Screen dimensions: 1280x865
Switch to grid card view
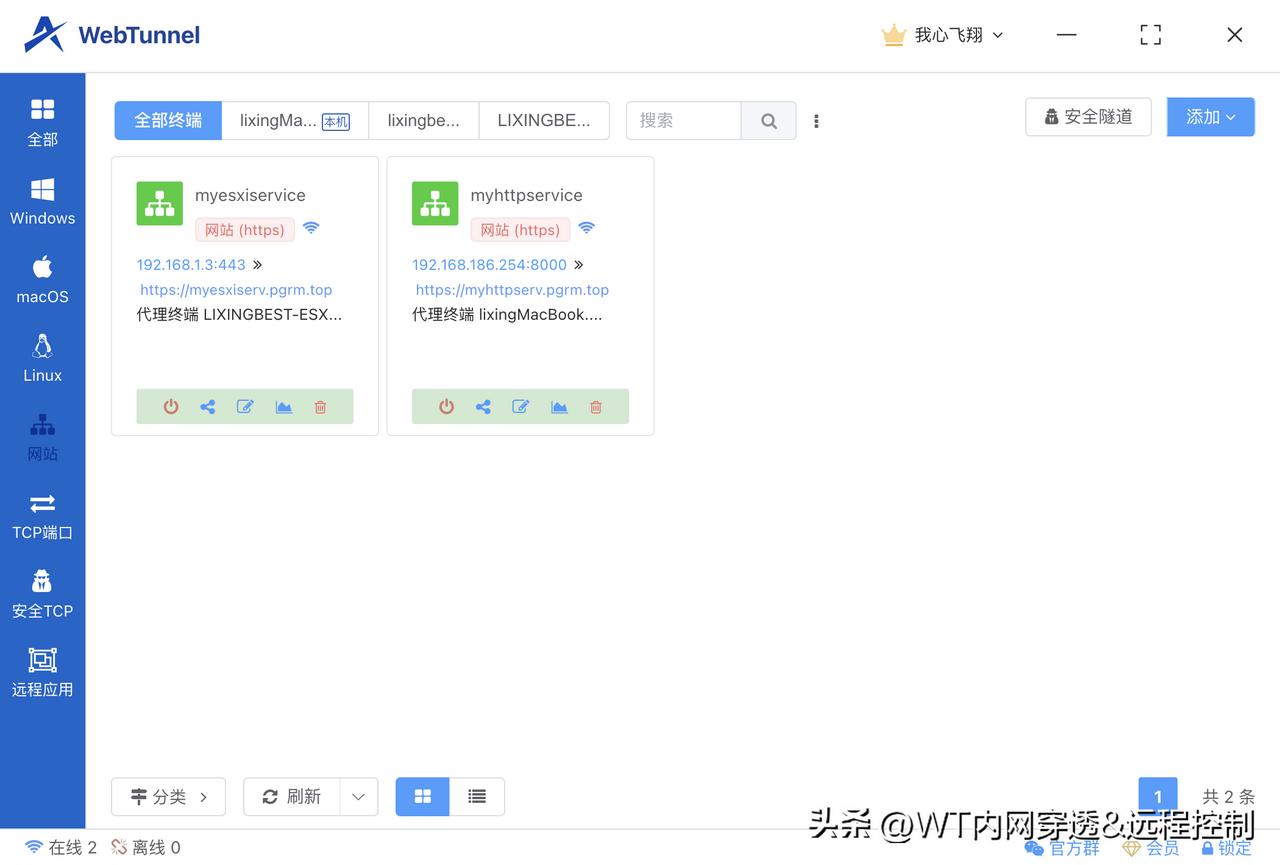click(x=423, y=797)
